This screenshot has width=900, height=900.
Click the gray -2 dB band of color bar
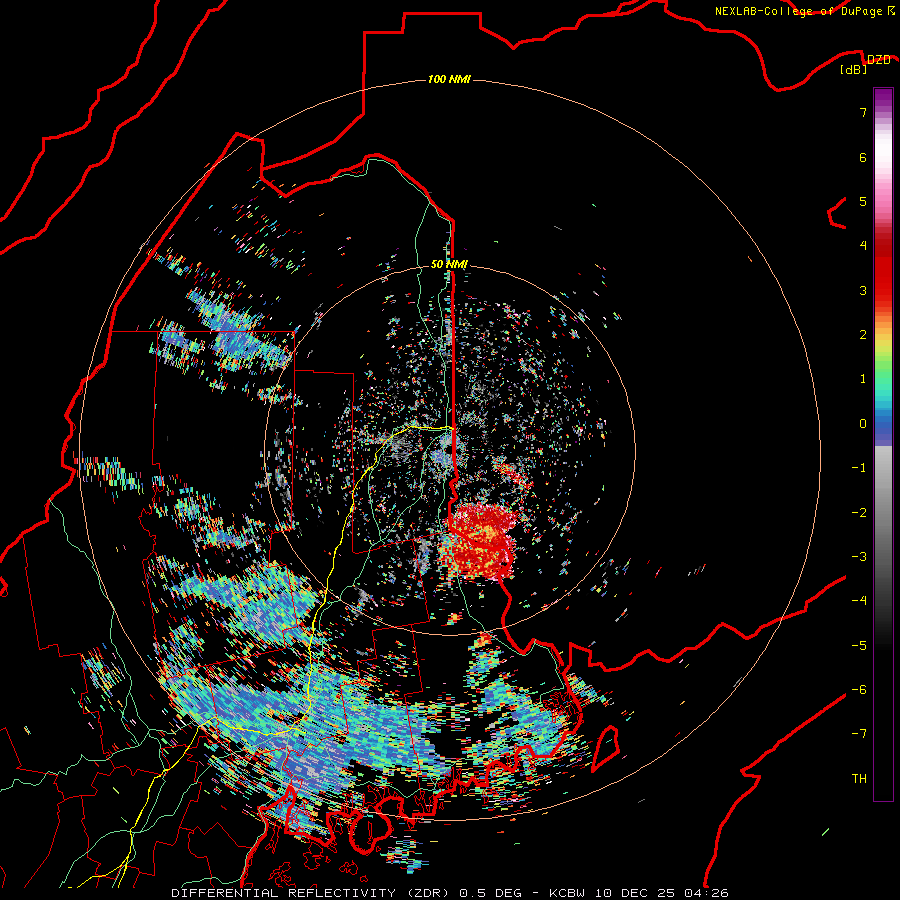click(x=883, y=512)
